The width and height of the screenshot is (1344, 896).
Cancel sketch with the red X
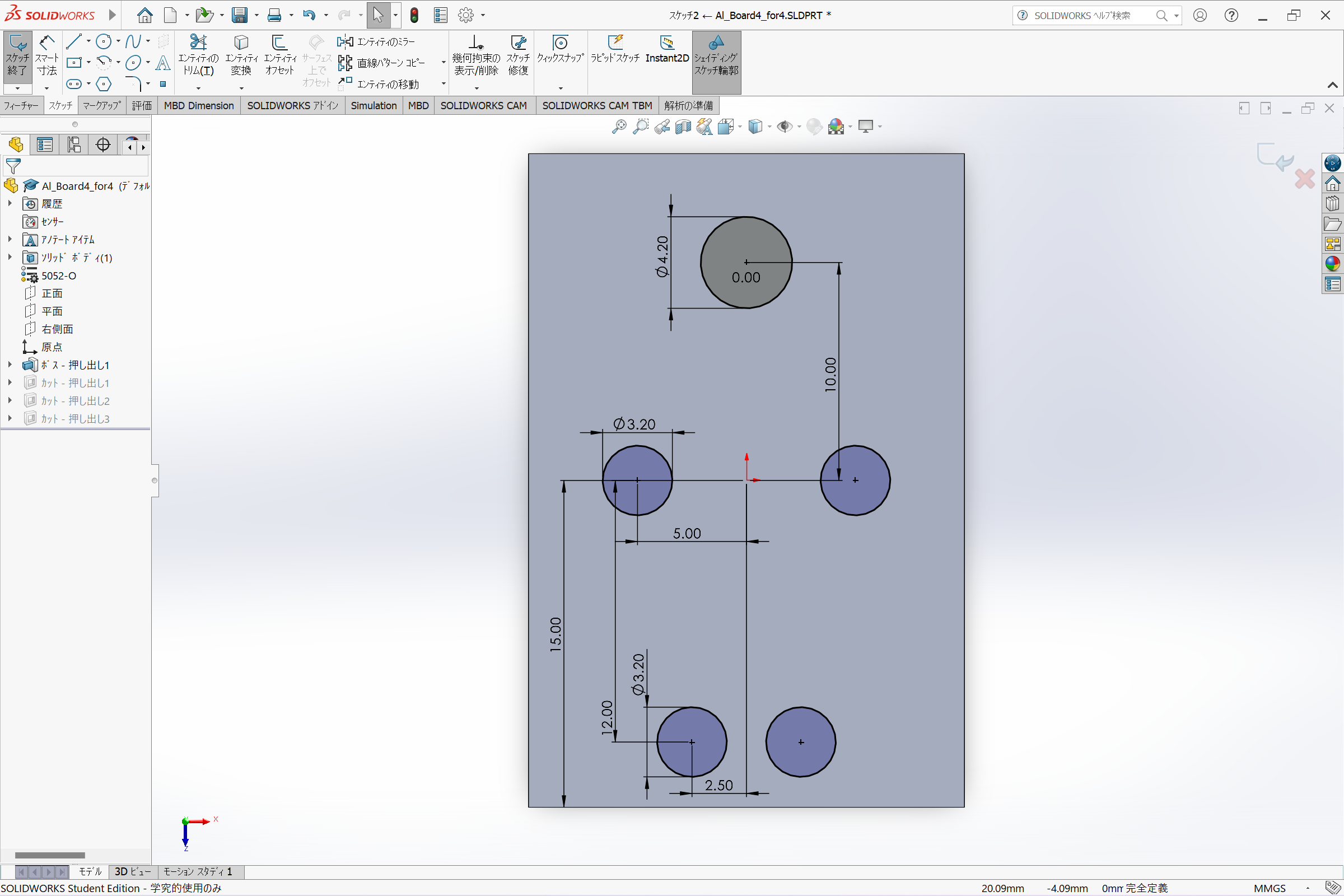click(x=1305, y=179)
